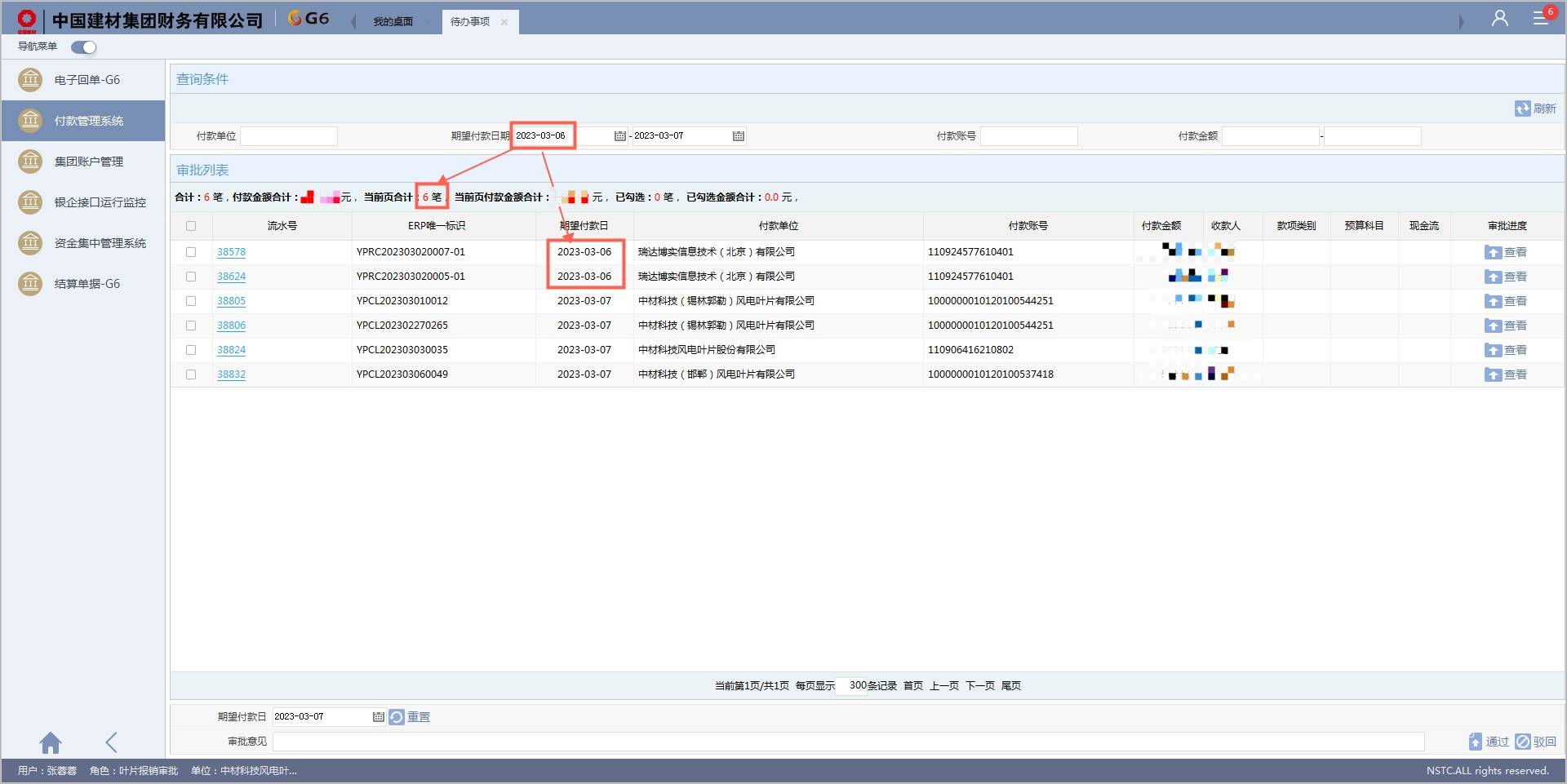
Task: Open the start date calendar picker icon
Action: [x=619, y=136]
